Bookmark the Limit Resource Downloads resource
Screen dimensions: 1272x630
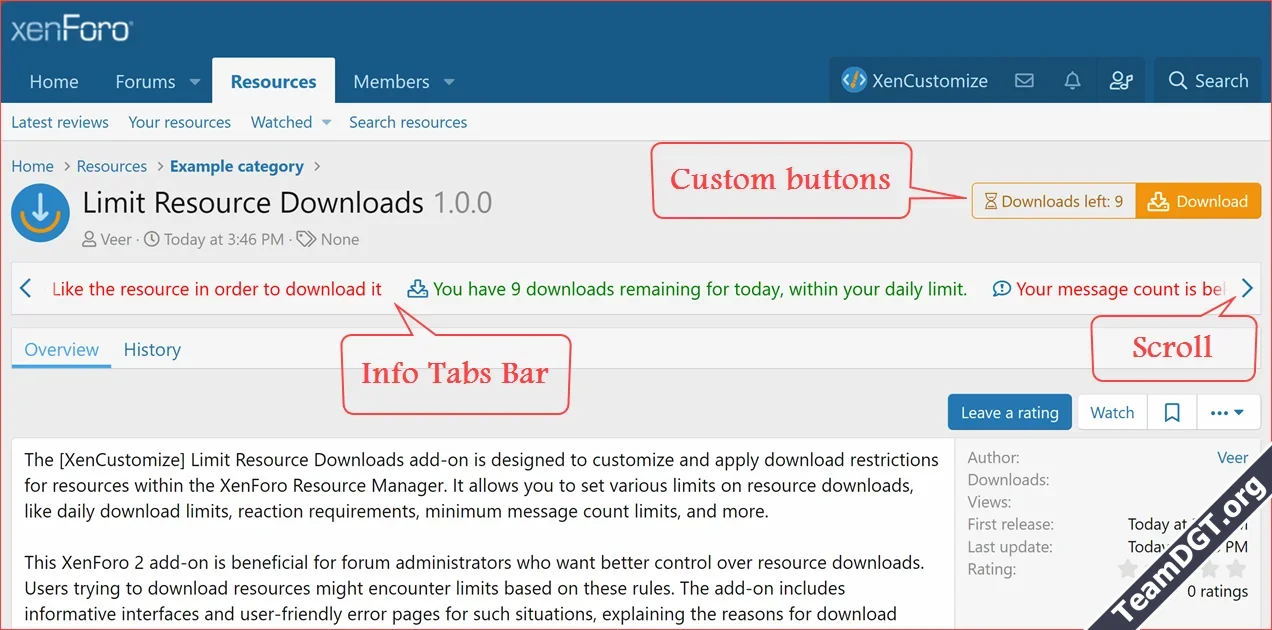(1171, 412)
